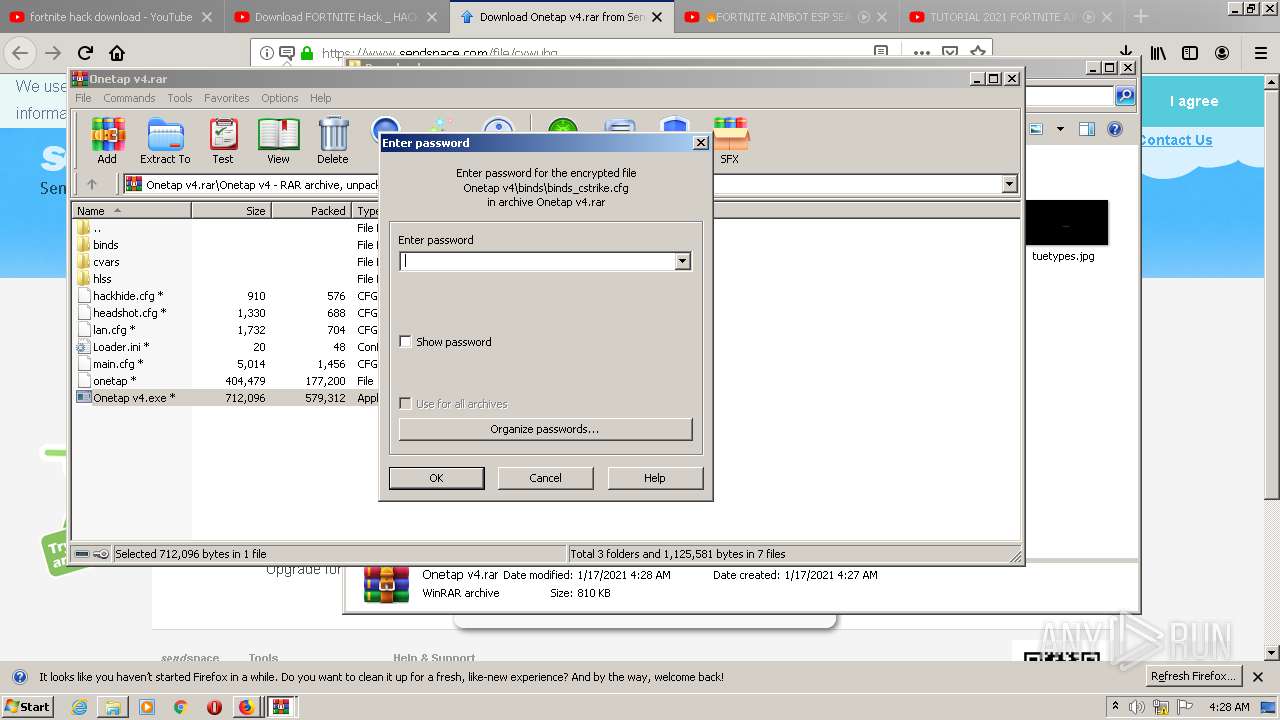
Task: Click Explorer search magnifier icon
Action: (x=1125, y=96)
